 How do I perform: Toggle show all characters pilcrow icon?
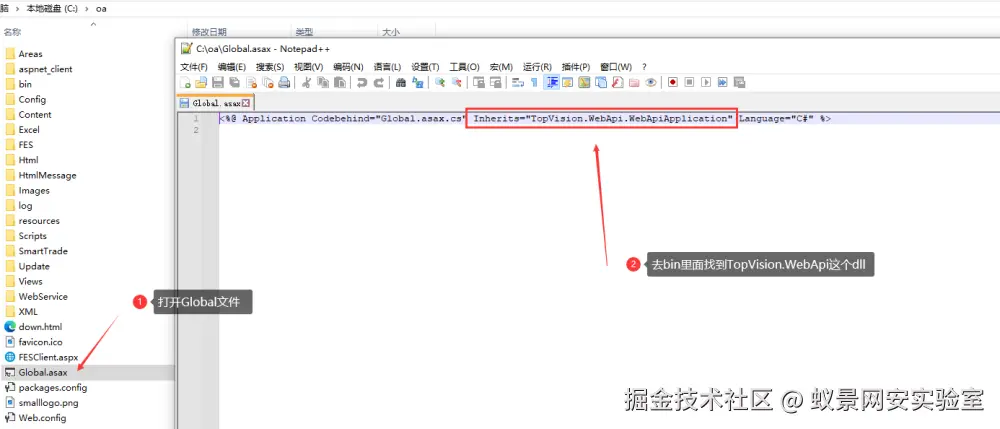pyautogui.click(x=534, y=82)
